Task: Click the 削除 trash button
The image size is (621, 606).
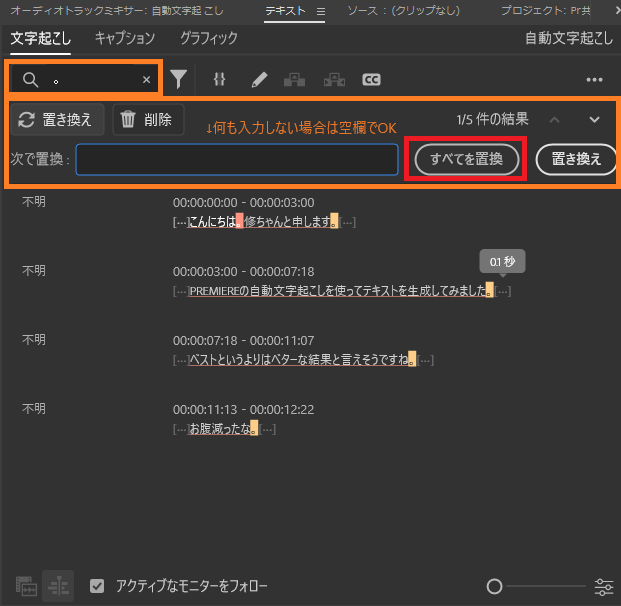Action: point(148,120)
